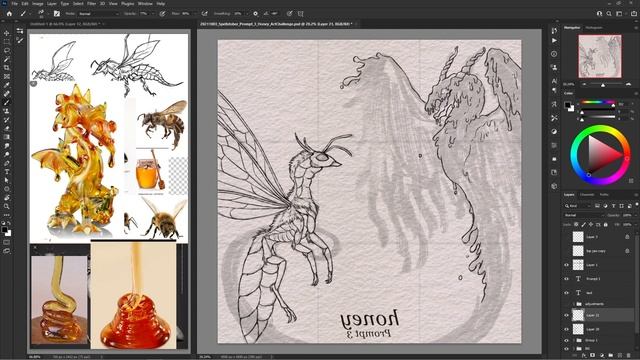The width and height of the screenshot is (640, 360).
Task: Open the Actions panel play icon
Action: pos(554,41)
